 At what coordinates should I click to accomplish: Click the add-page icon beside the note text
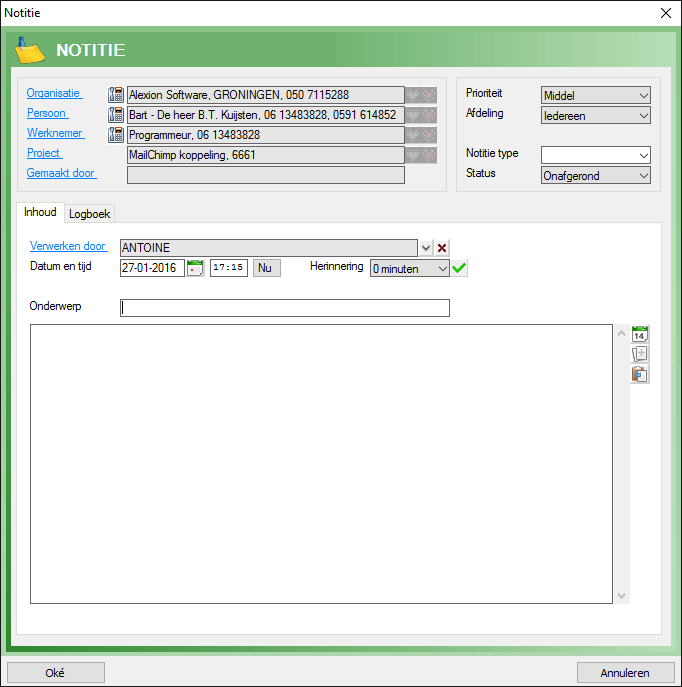click(640, 354)
